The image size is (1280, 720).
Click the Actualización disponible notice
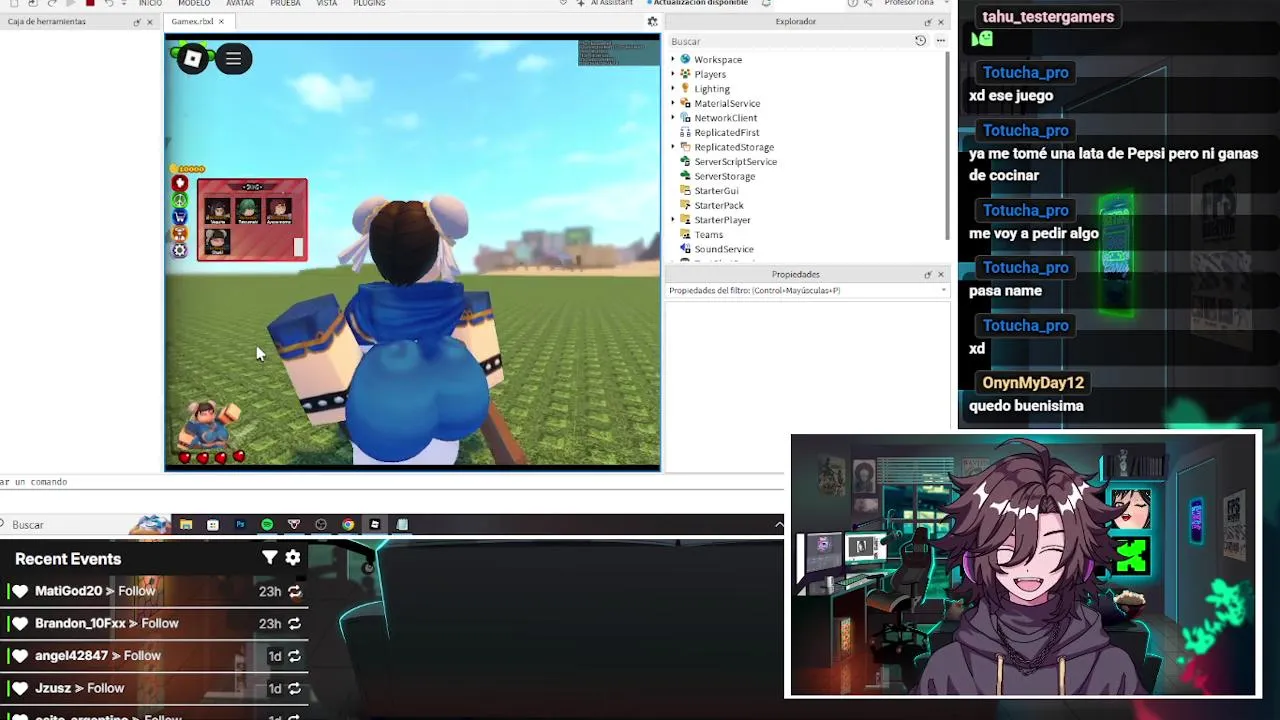[x=700, y=3]
